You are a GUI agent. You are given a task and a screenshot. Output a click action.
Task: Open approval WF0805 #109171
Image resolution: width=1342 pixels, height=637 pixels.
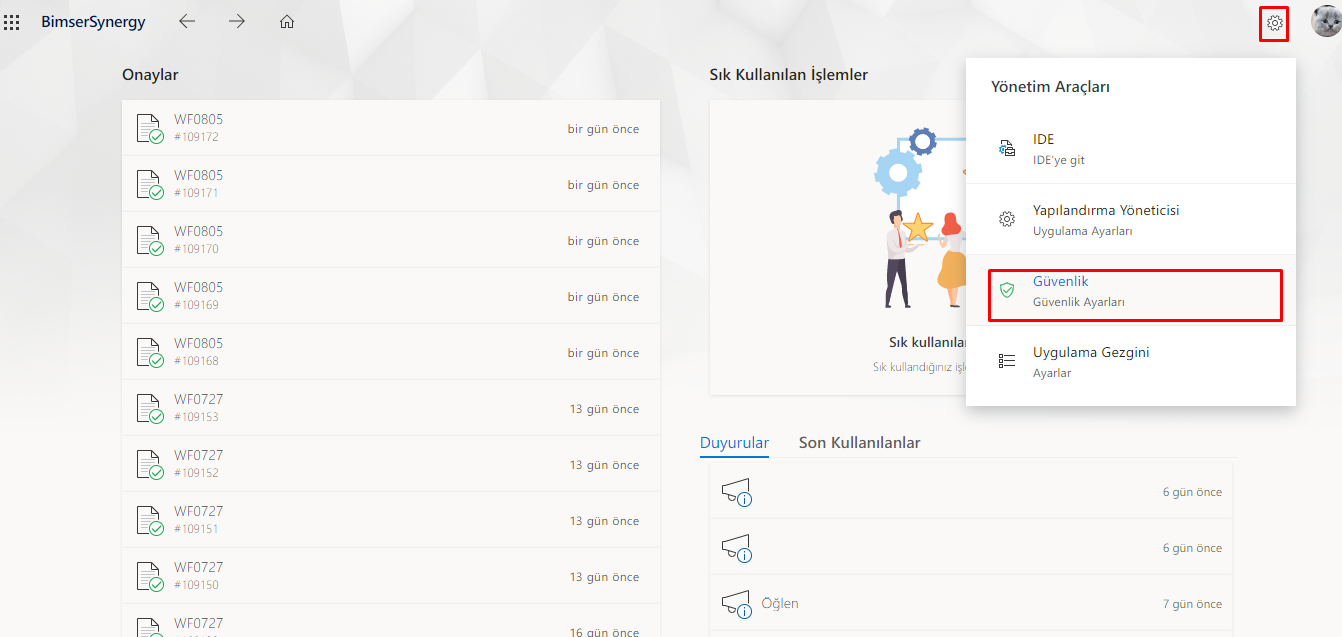point(391,184)
